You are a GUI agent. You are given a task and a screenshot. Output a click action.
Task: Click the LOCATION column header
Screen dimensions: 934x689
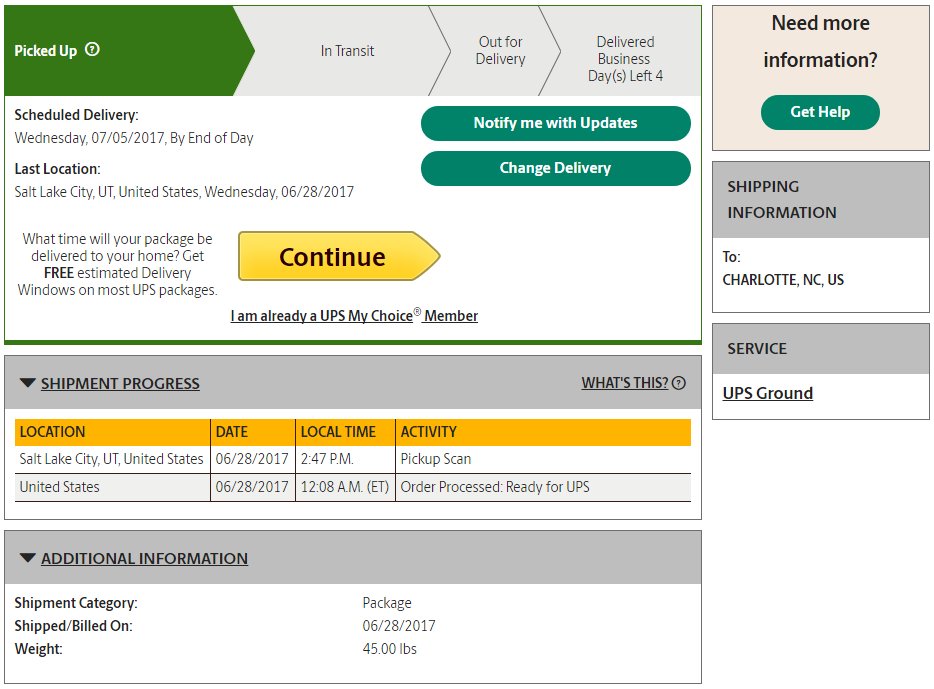pos(113,432)
